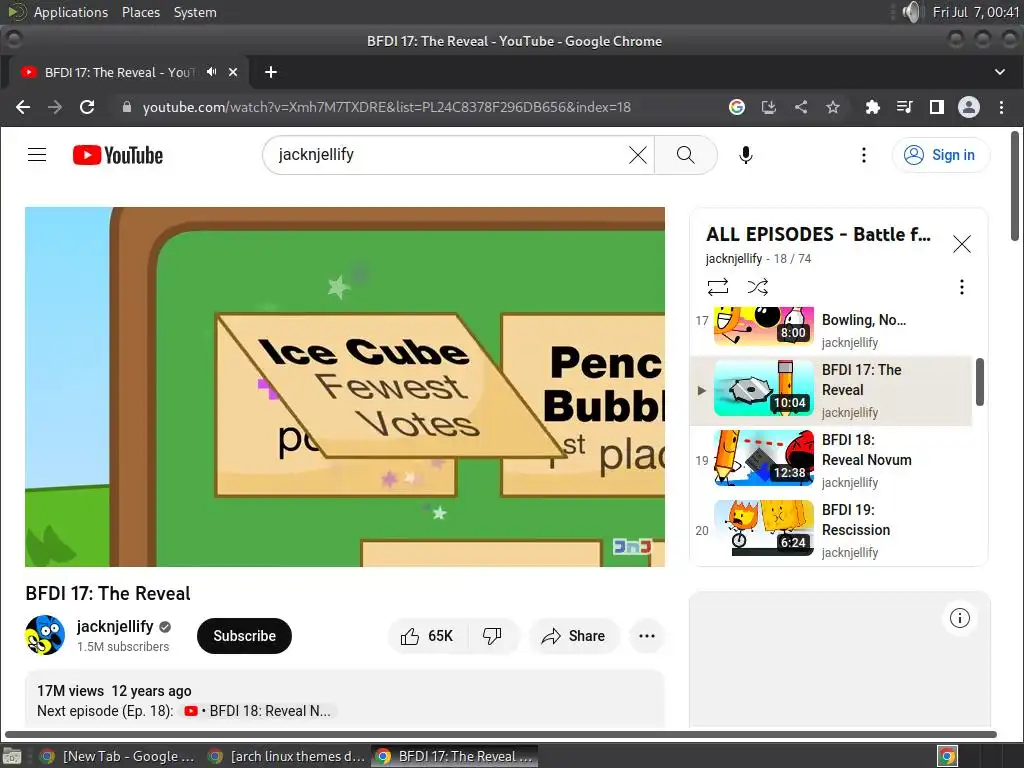
Task: Reload the page
Action: click(87, 107)
